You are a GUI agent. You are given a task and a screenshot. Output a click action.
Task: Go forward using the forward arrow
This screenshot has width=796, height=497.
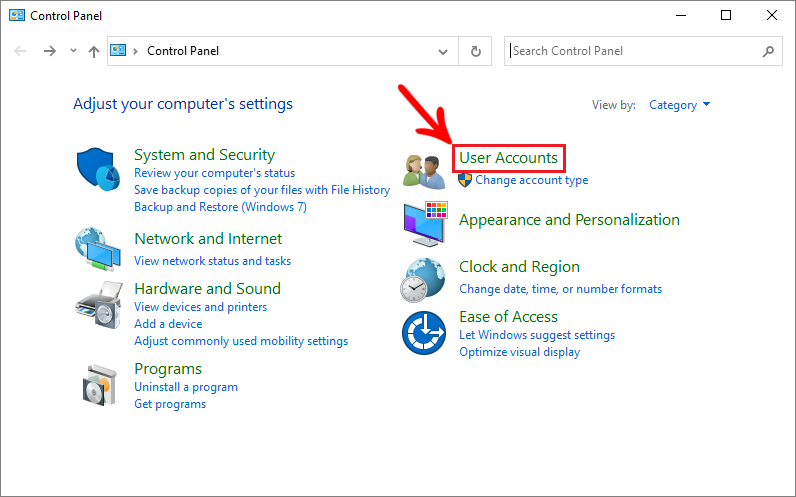pos(50,51)
